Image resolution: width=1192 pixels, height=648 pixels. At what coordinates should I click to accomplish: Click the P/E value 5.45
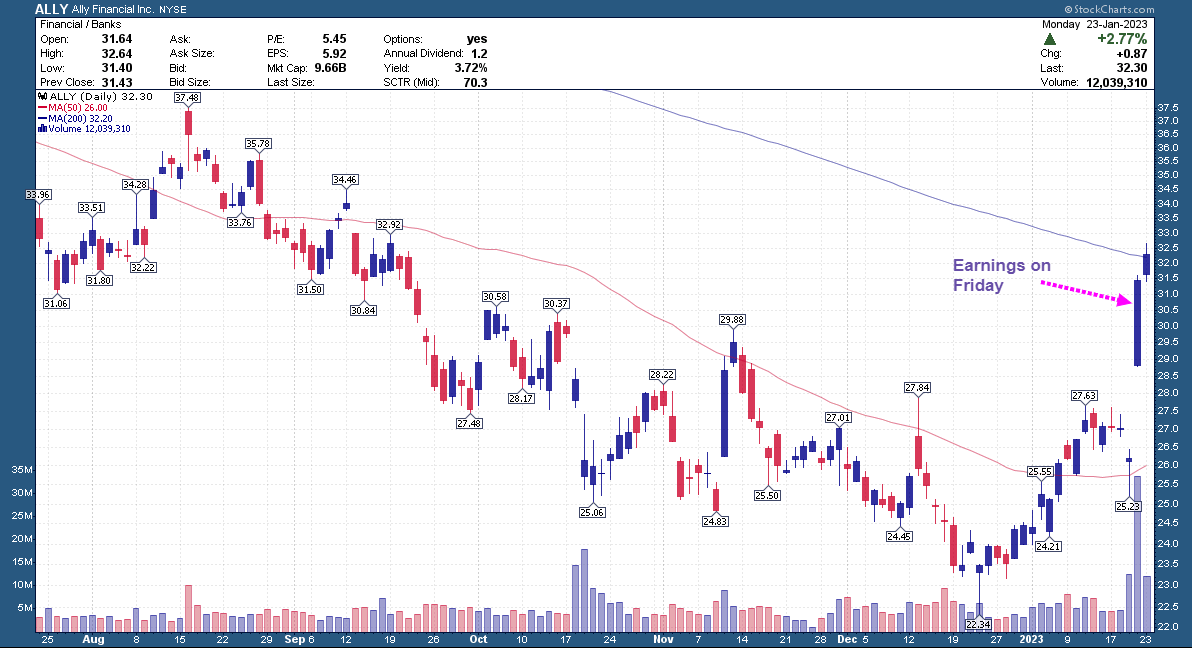pyautogui.click(x=334, y=39)
